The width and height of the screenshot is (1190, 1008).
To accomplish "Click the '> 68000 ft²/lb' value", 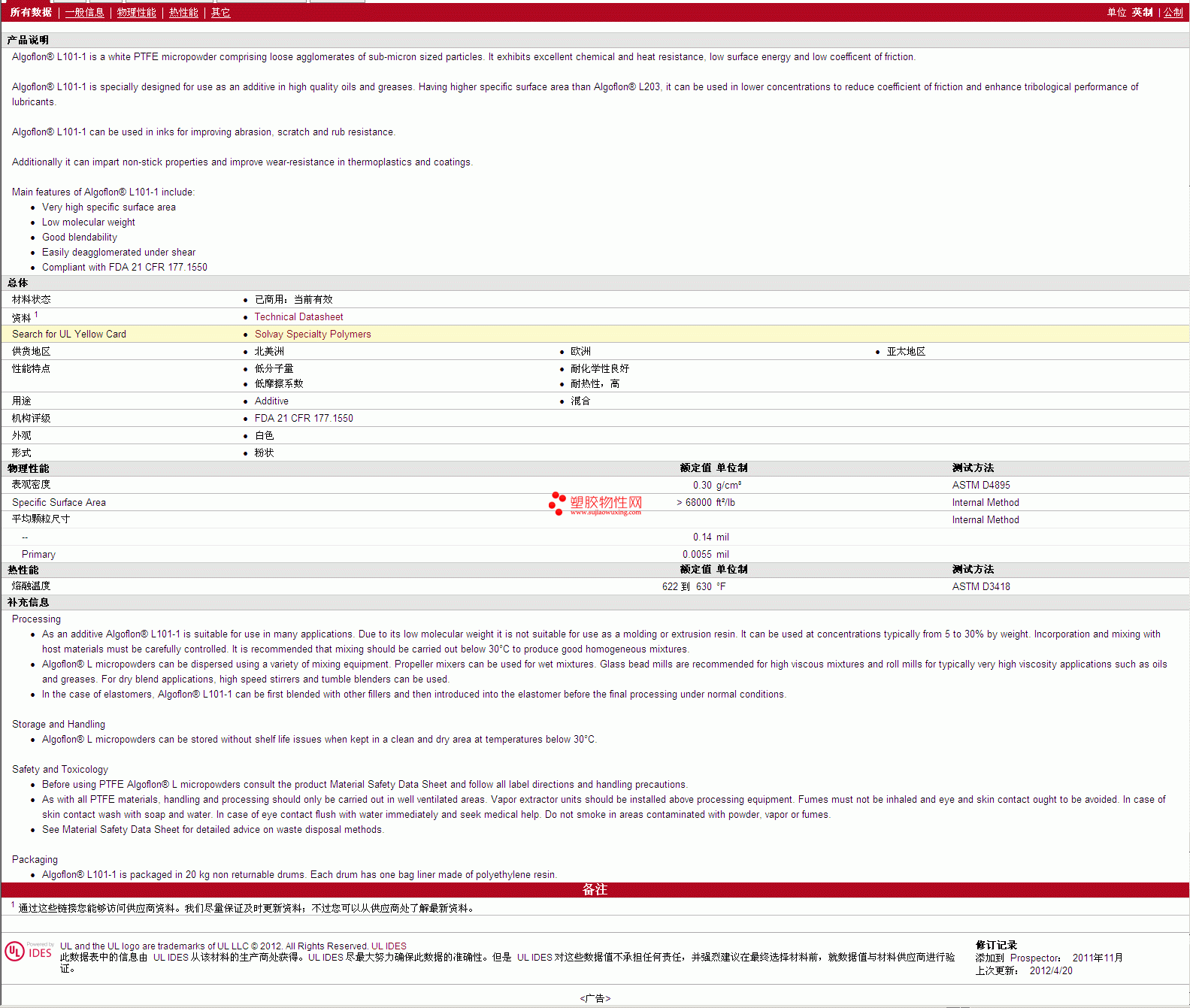I will click(706, 502).
